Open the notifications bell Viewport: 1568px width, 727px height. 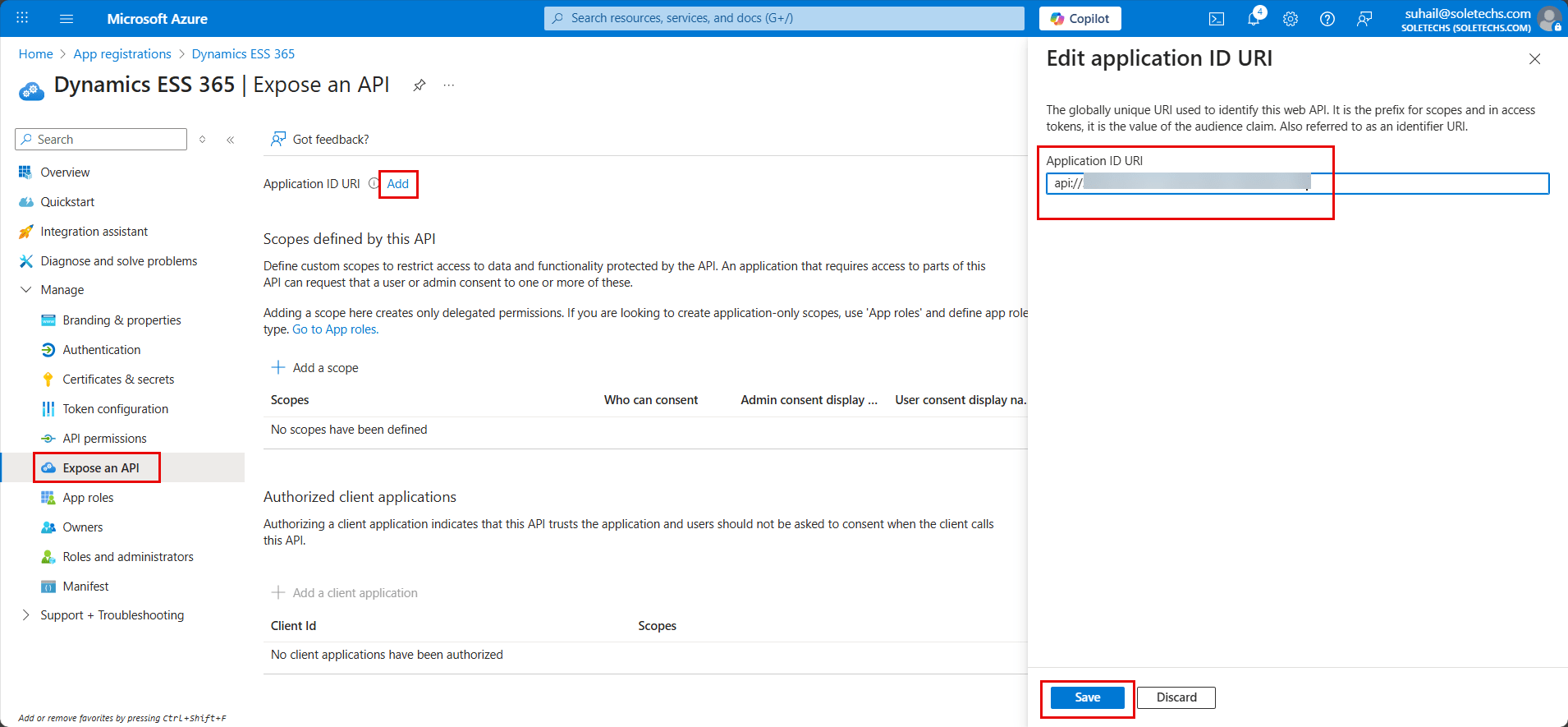coord(1254,18)
